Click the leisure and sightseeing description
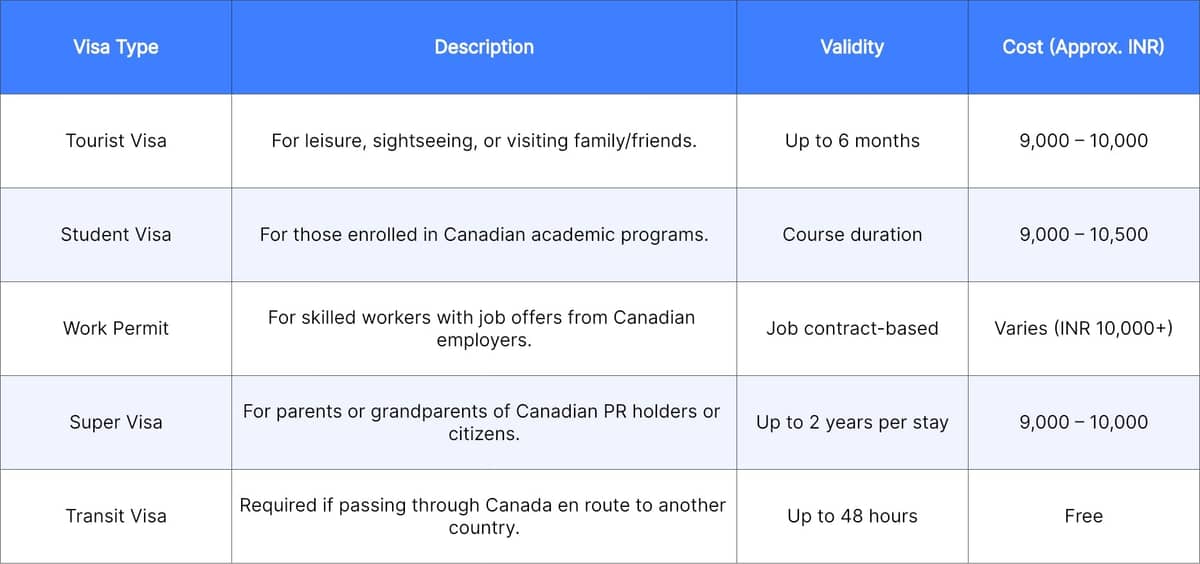 point(484,141)
